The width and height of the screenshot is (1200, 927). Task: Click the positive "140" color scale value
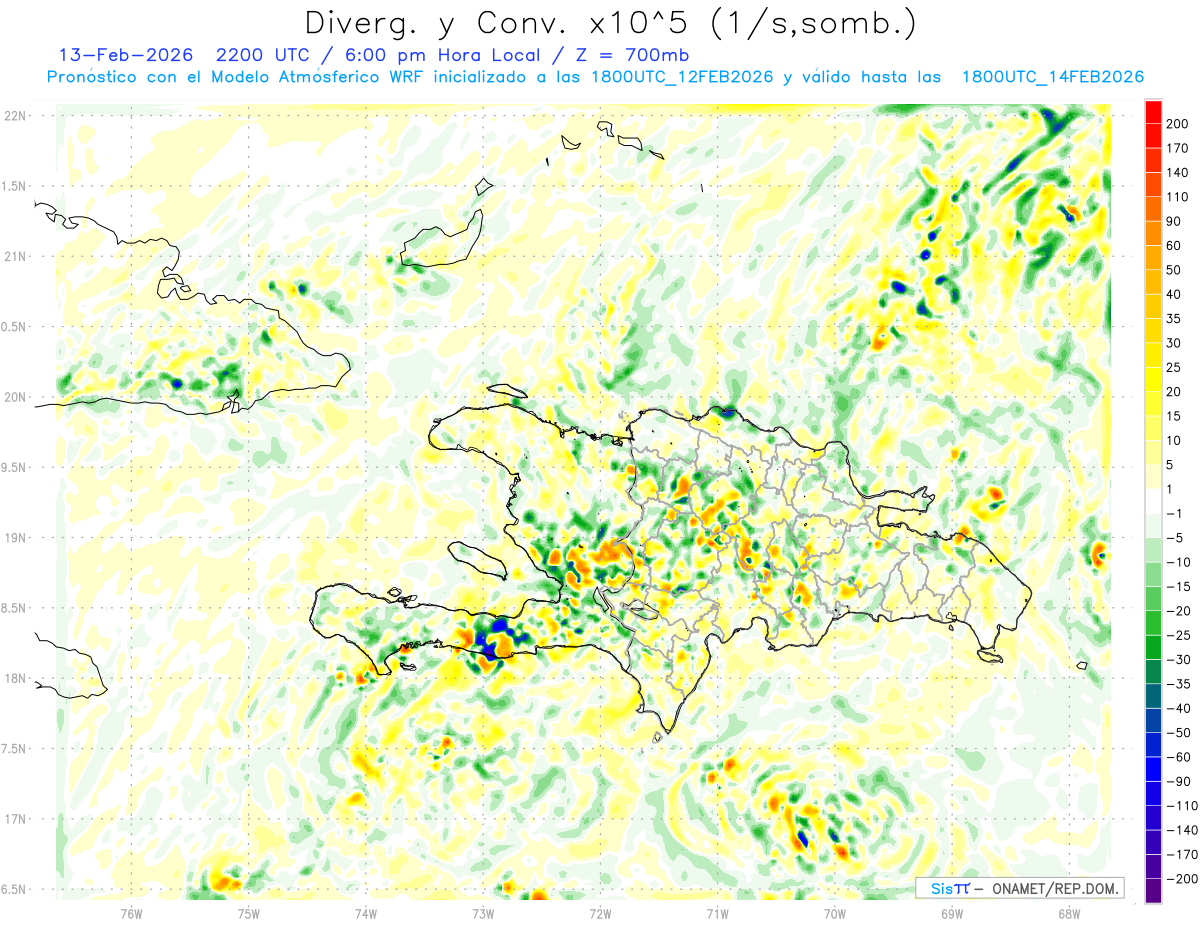click(1178, 173)
